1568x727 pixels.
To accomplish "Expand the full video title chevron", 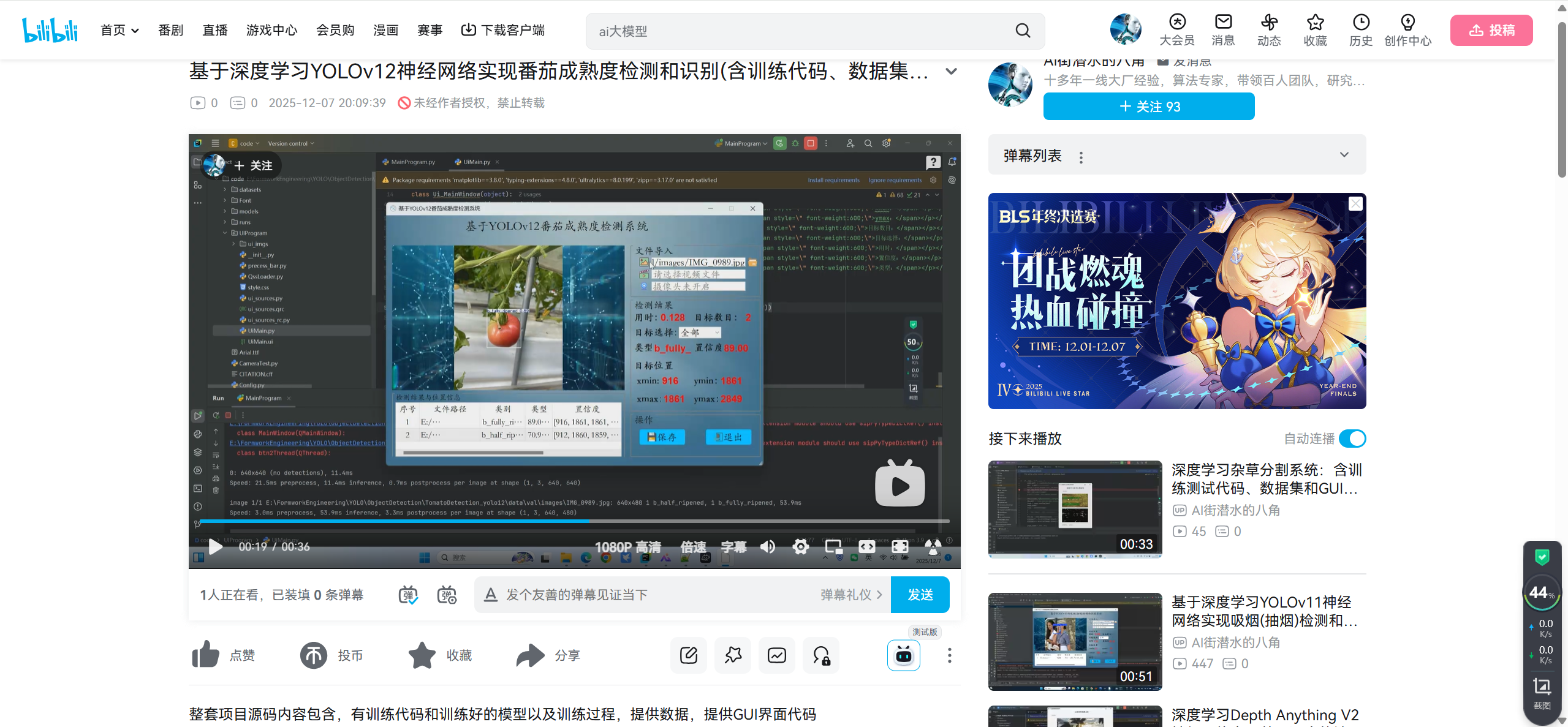I will (x=951, y=71).
